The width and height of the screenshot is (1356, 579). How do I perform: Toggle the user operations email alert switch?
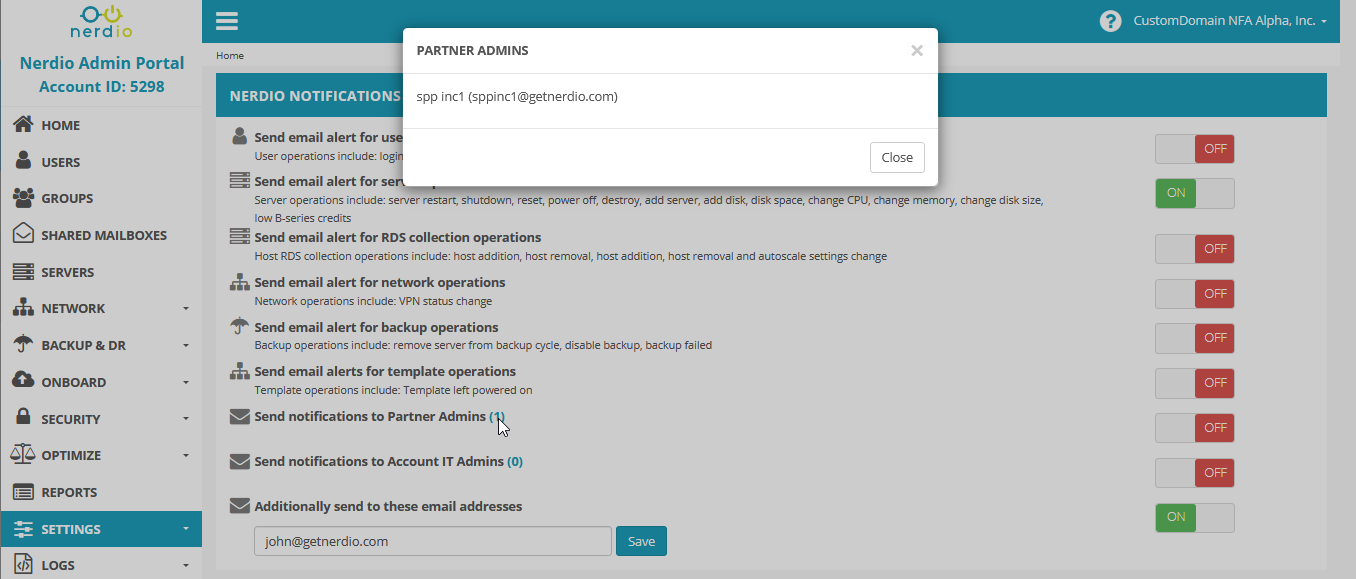tap(1195, 149)
